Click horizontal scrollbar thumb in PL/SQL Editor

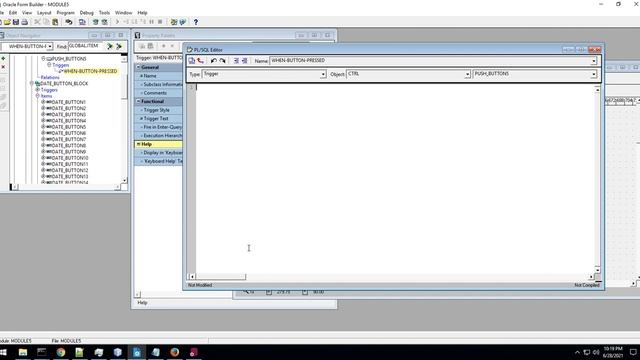(221, 277)
